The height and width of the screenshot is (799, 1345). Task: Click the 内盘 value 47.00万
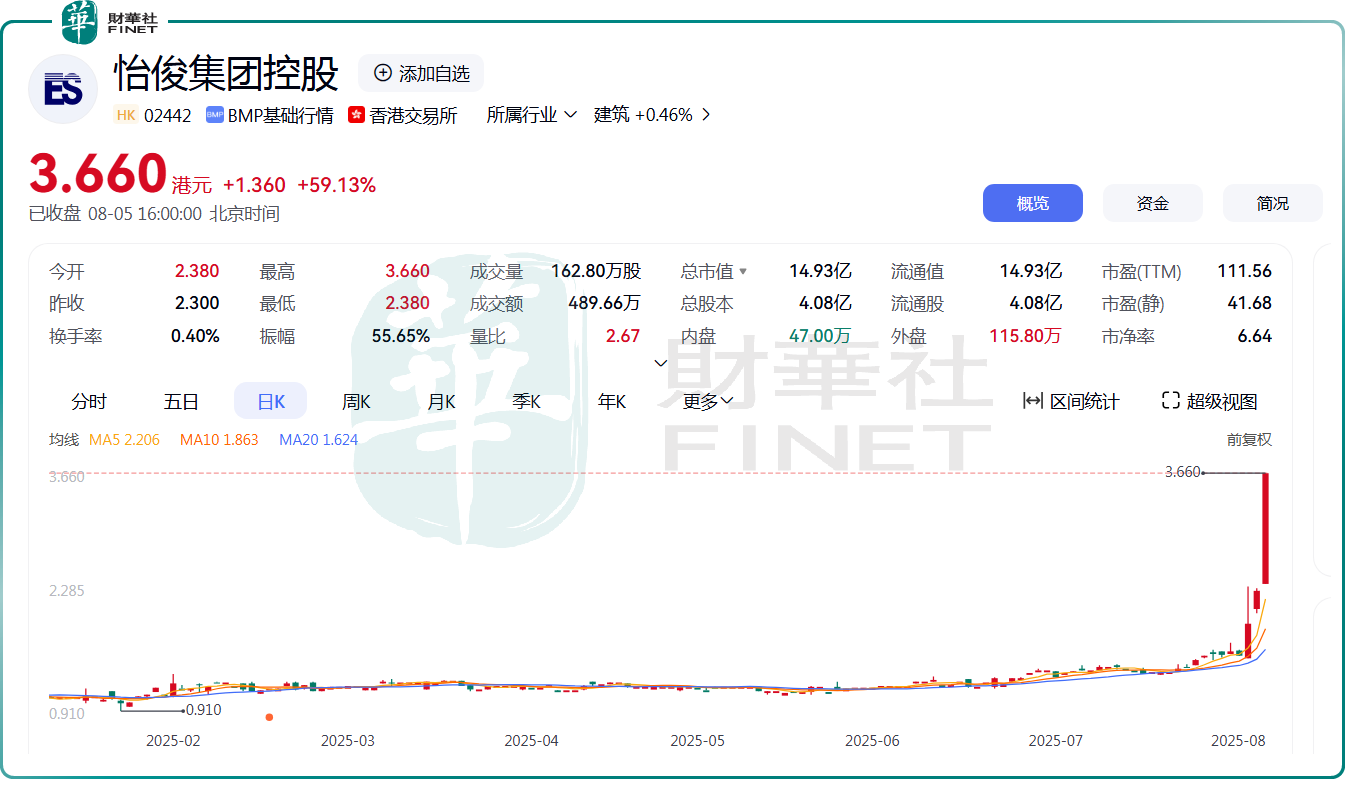(820, 336)
